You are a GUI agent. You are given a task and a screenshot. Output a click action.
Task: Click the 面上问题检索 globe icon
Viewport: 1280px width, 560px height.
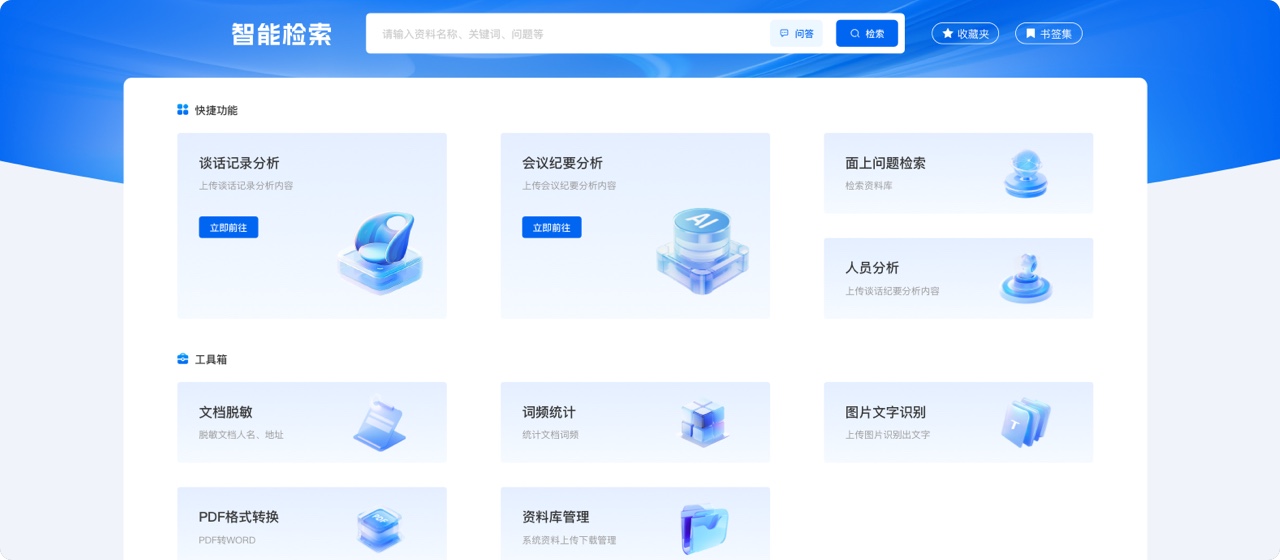(x=1025, y=174)
